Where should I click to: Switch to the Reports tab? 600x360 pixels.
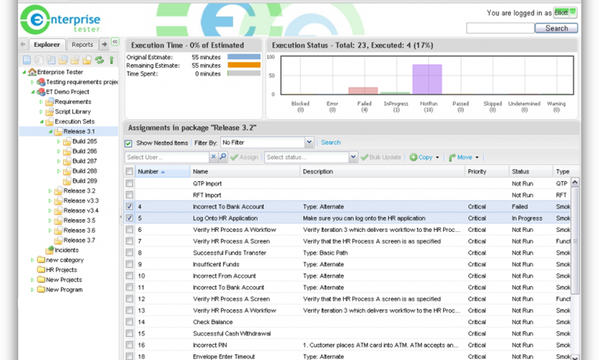pos(82,44)
